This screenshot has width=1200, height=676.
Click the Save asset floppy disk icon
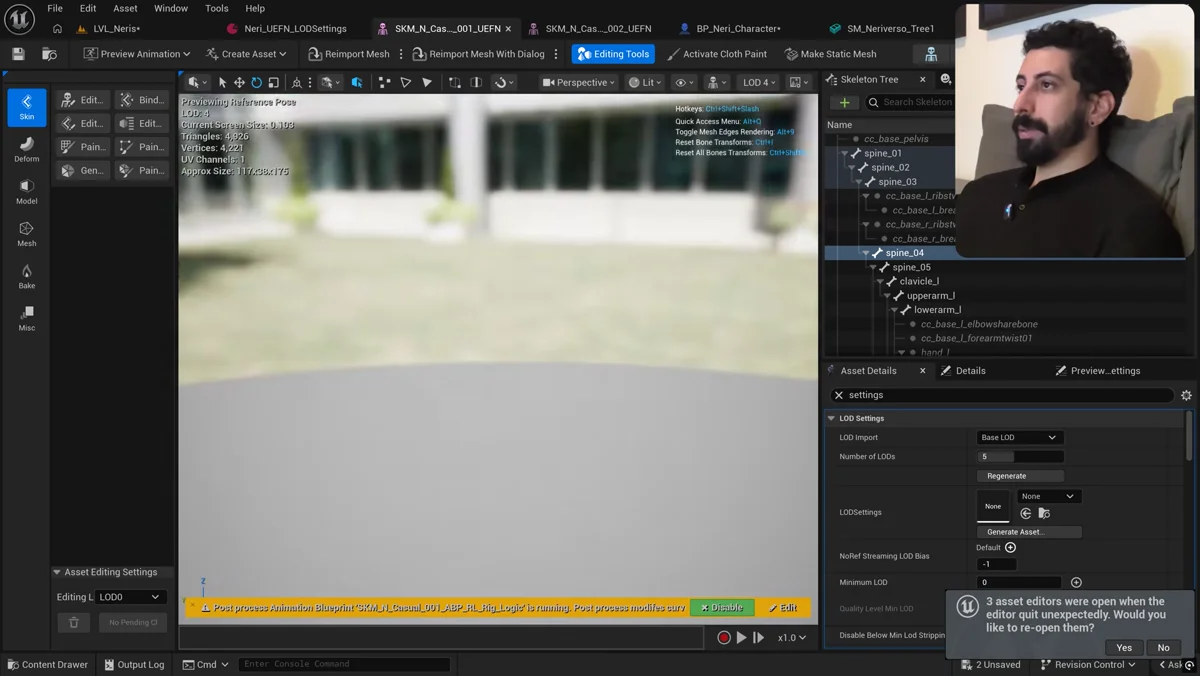pos(18,54)
